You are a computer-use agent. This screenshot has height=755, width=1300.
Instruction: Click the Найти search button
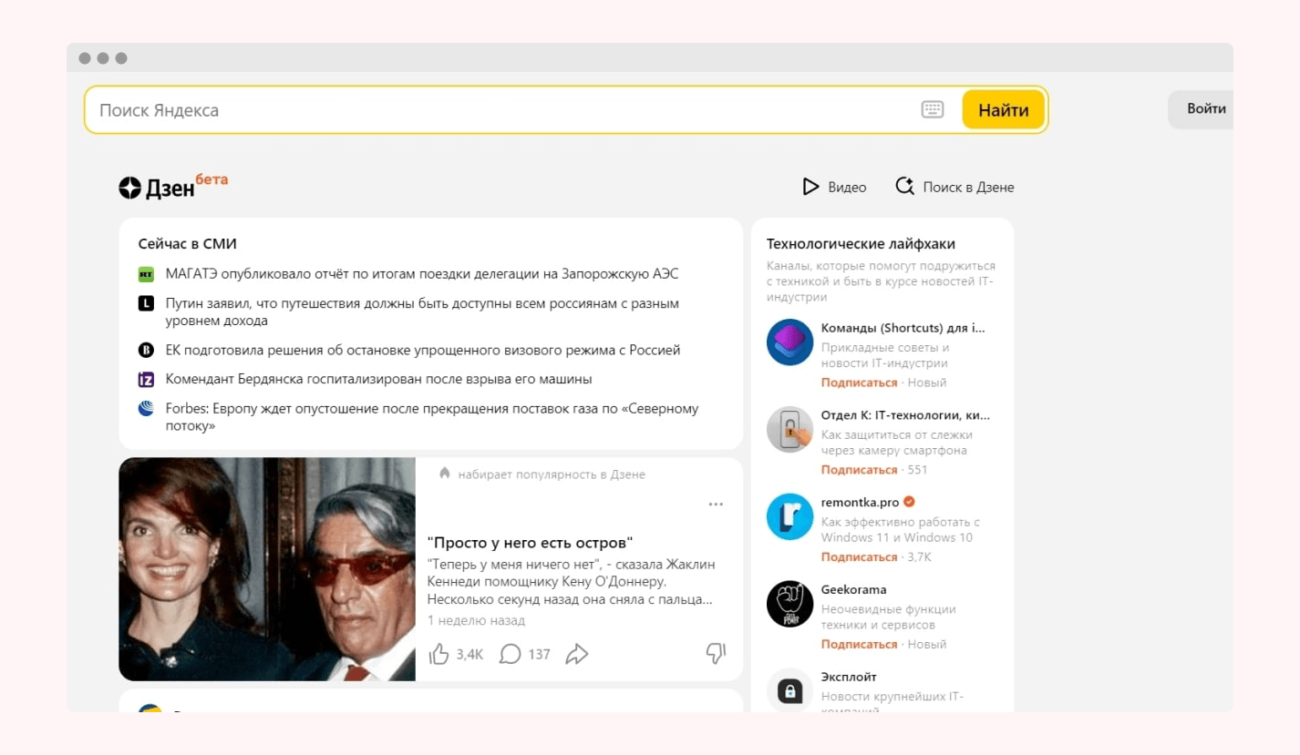1003,110
